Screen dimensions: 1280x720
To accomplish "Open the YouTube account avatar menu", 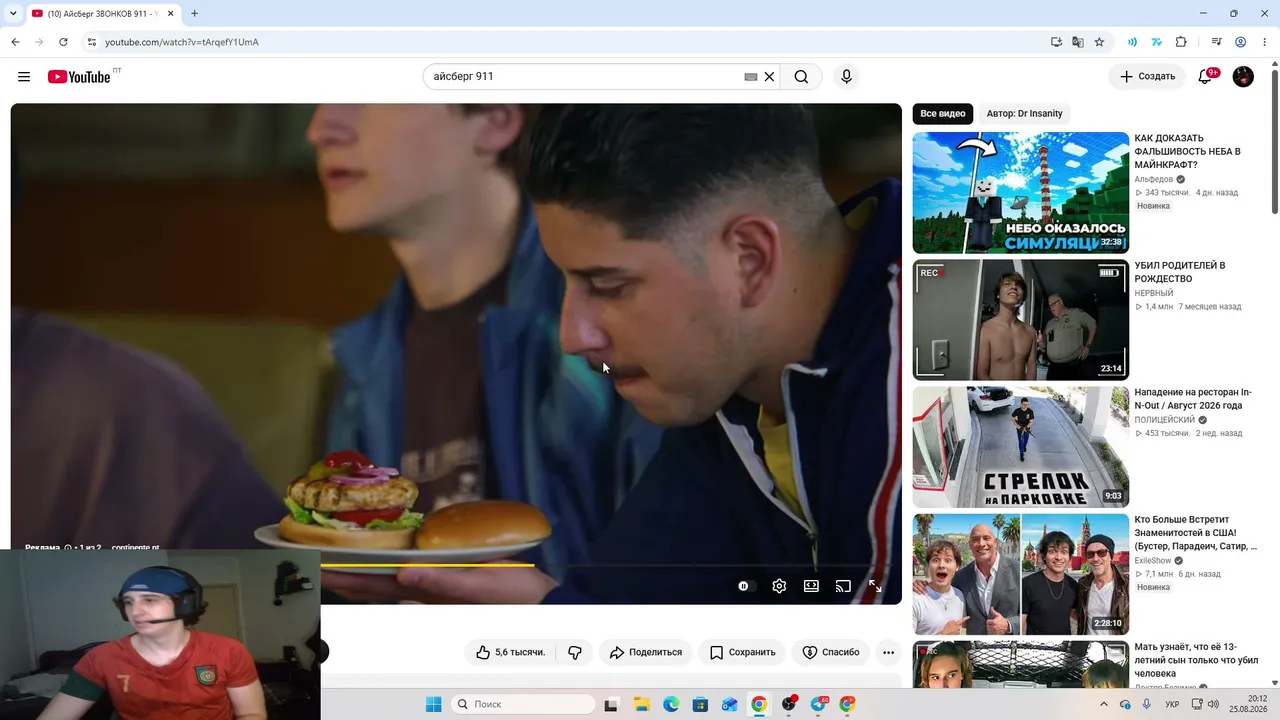I will pos(1243,77).
